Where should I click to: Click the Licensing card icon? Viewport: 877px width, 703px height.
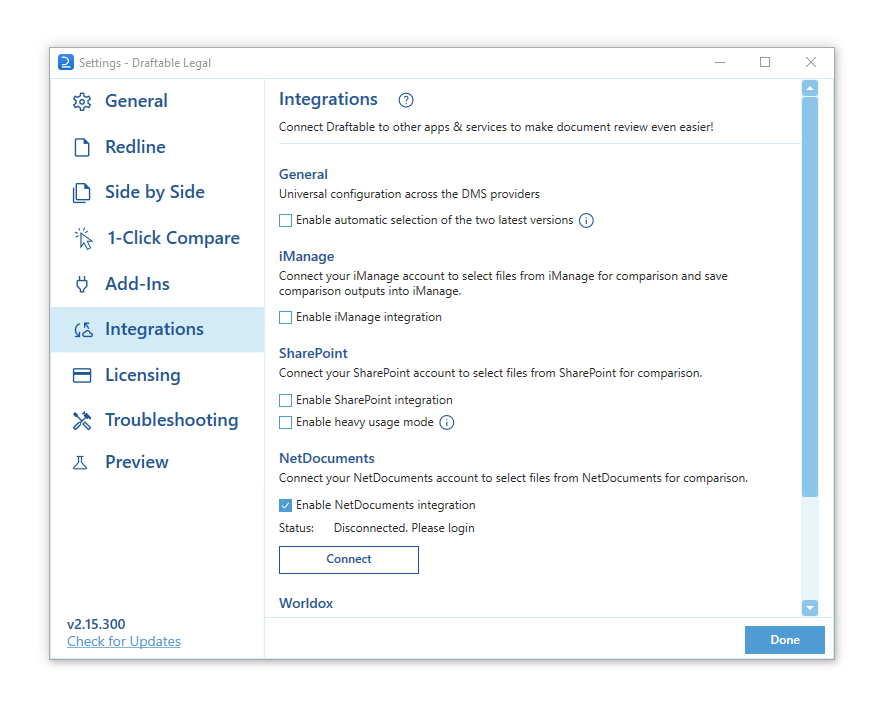(x=82, y=375)
